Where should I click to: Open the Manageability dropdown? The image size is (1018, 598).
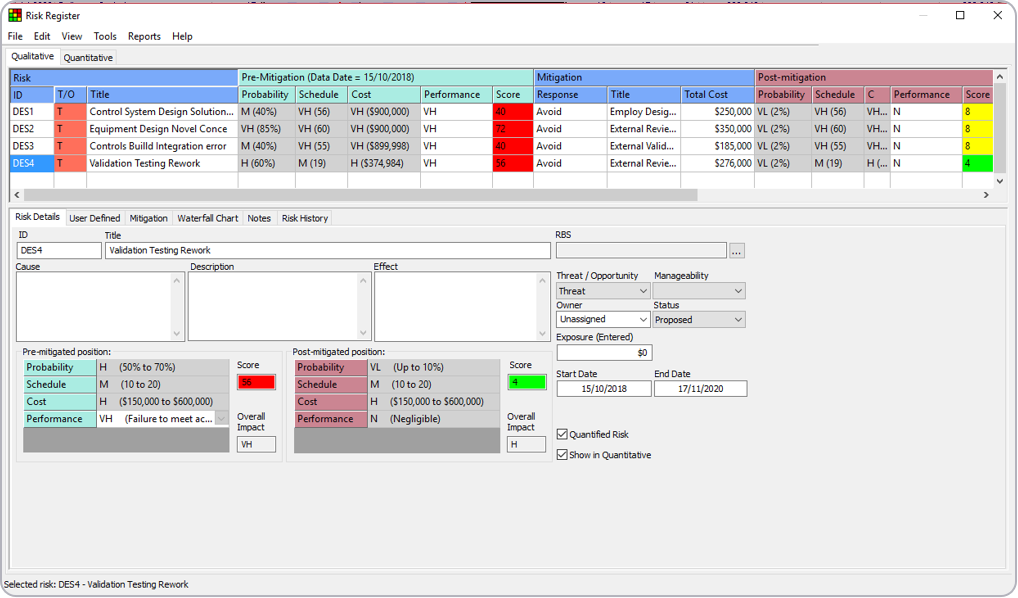click(699, 291)
